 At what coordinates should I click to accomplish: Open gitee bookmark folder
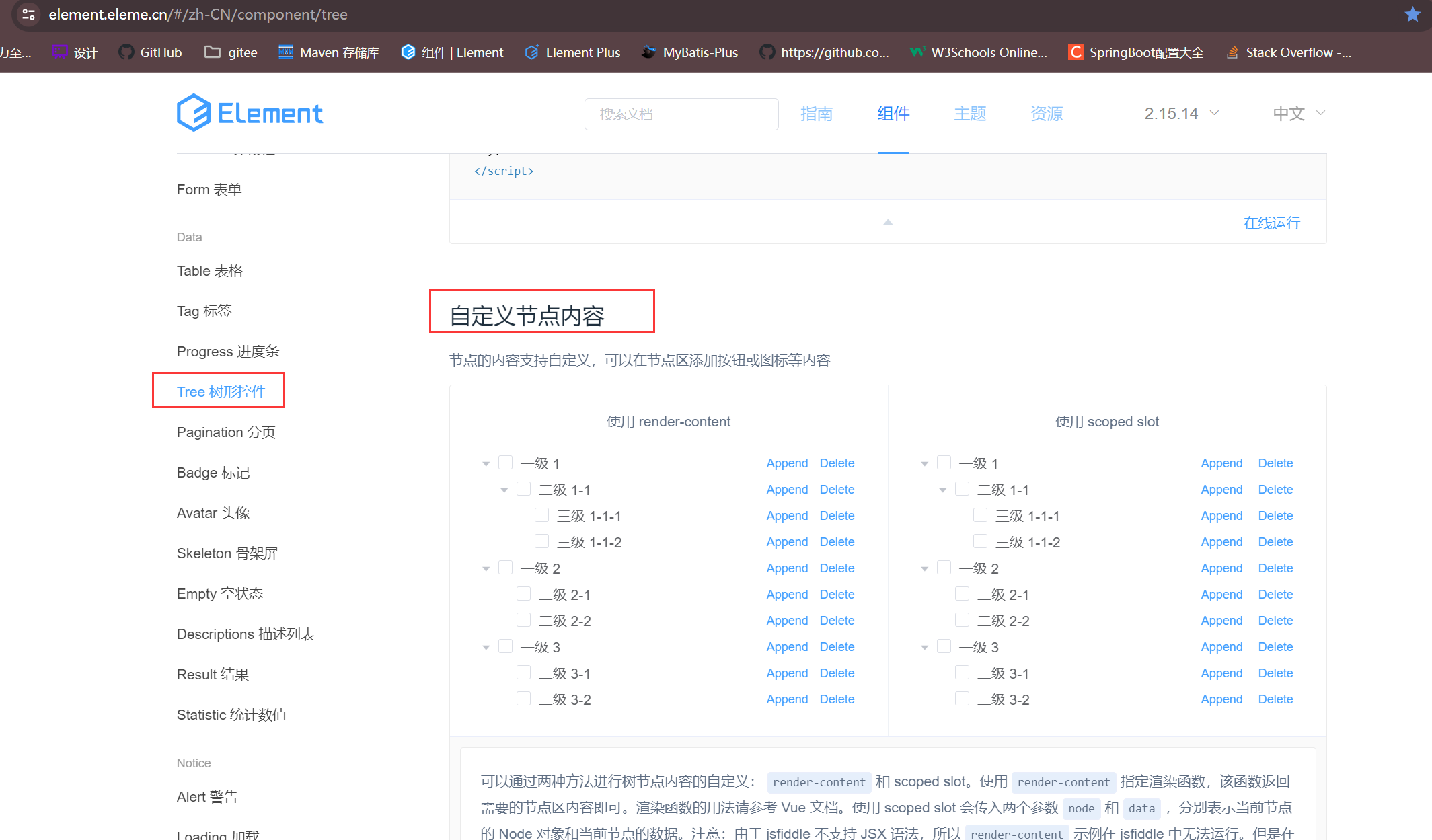tap(231, 52)
